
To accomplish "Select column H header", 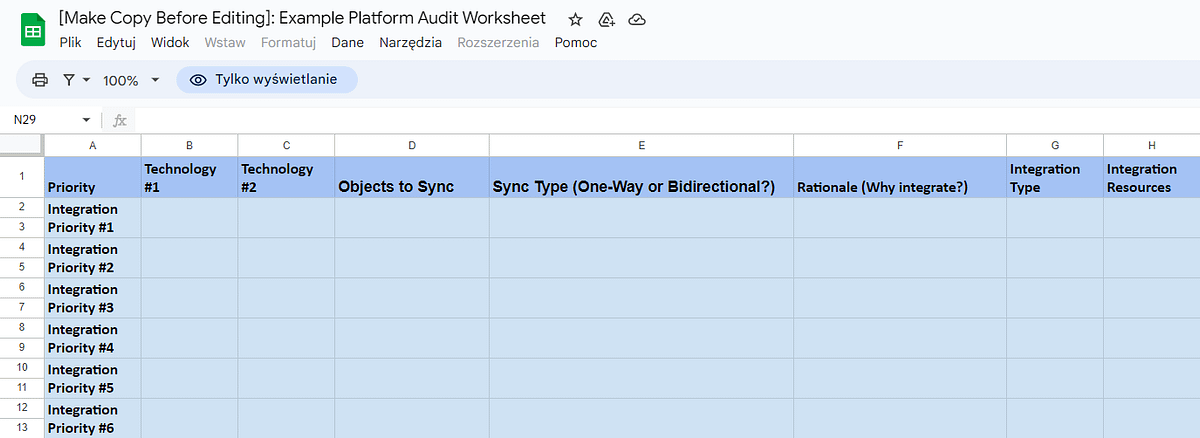I will point(1151,146).
